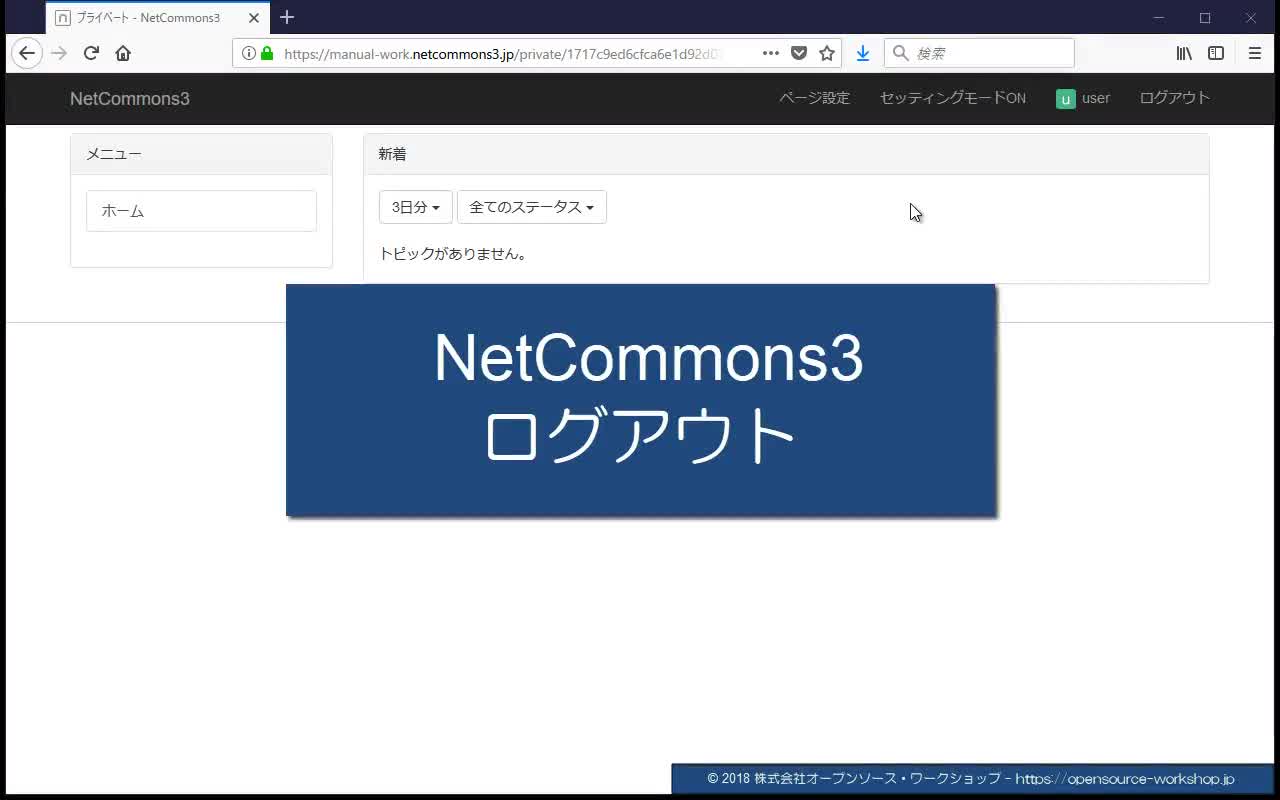Open a new tab with plus button

point(287,17)
